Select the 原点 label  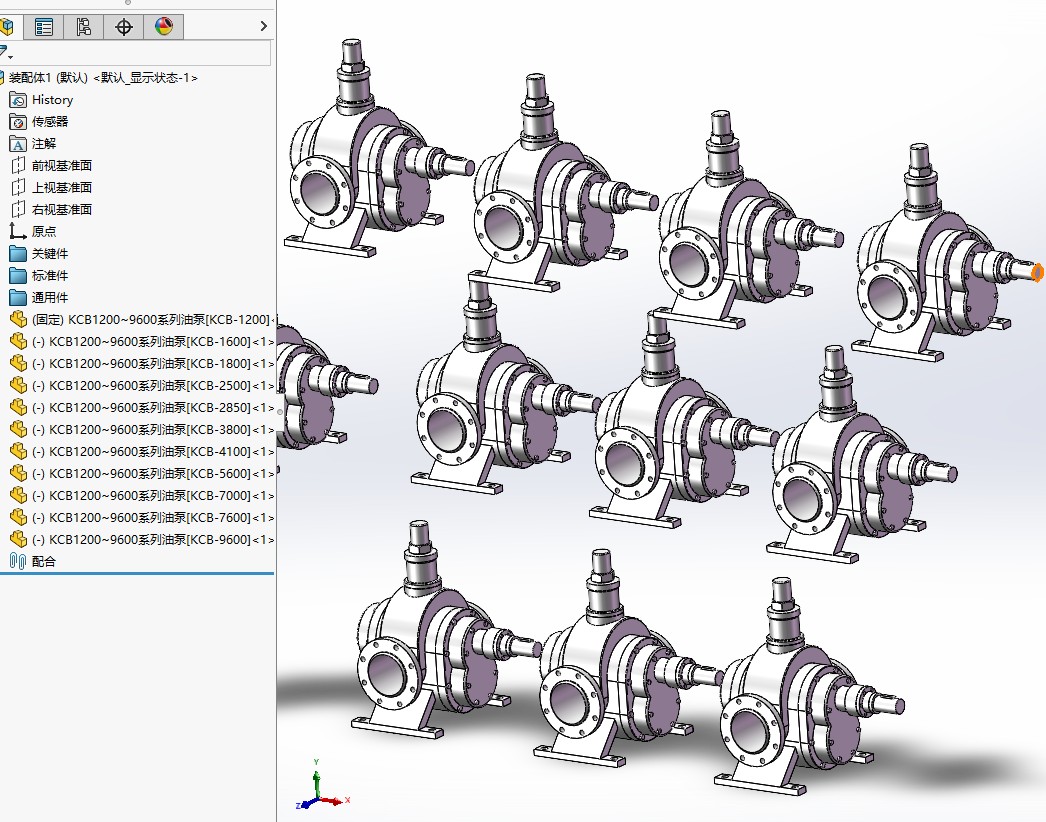coord(44,232)
